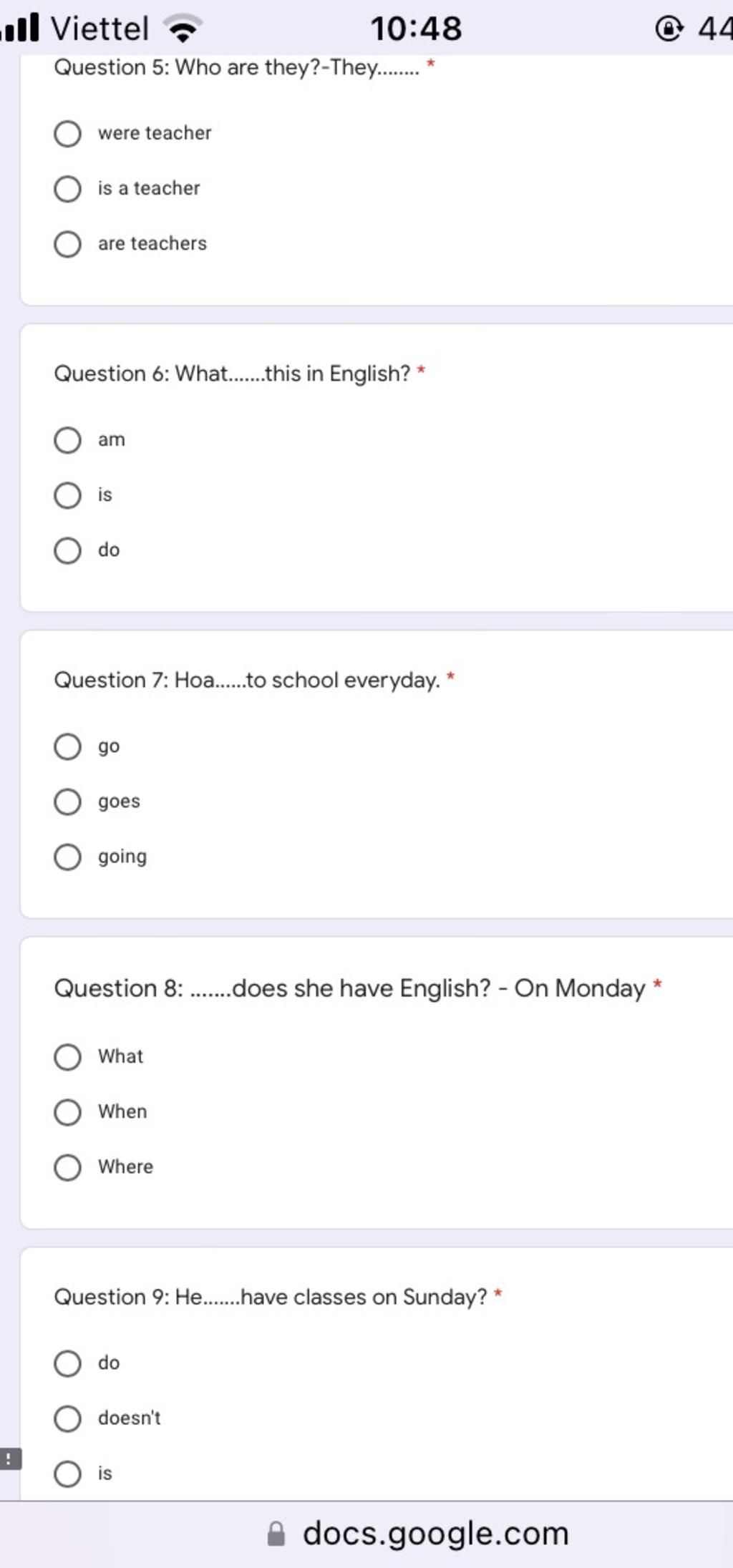Choose 'doesn't' for Question 9
Screen dimensions: 733x1568
(x=67, y=1418)
